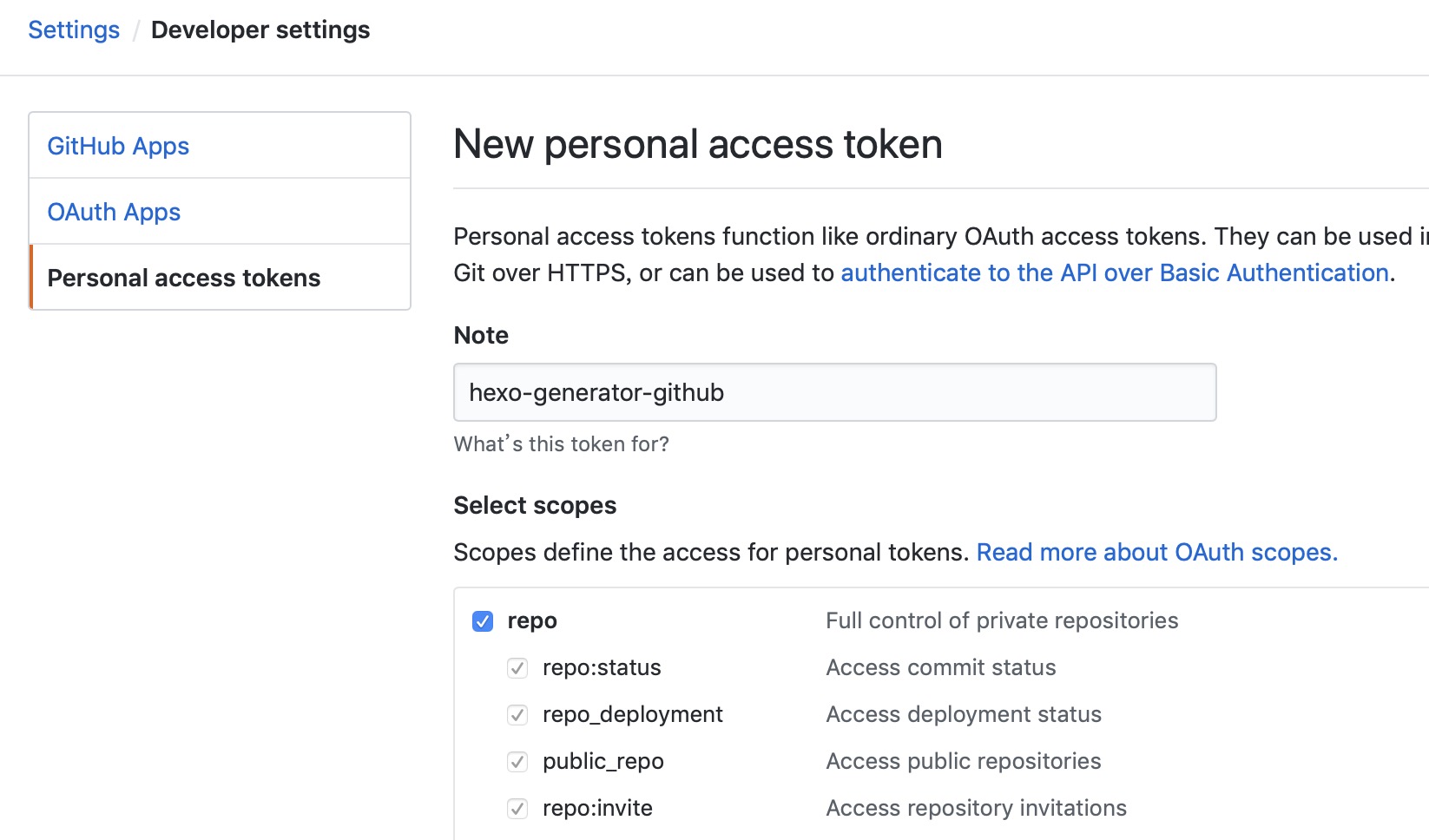Toggle the repo scope checkbox
1429x840 pixels.
pos(483,621)
